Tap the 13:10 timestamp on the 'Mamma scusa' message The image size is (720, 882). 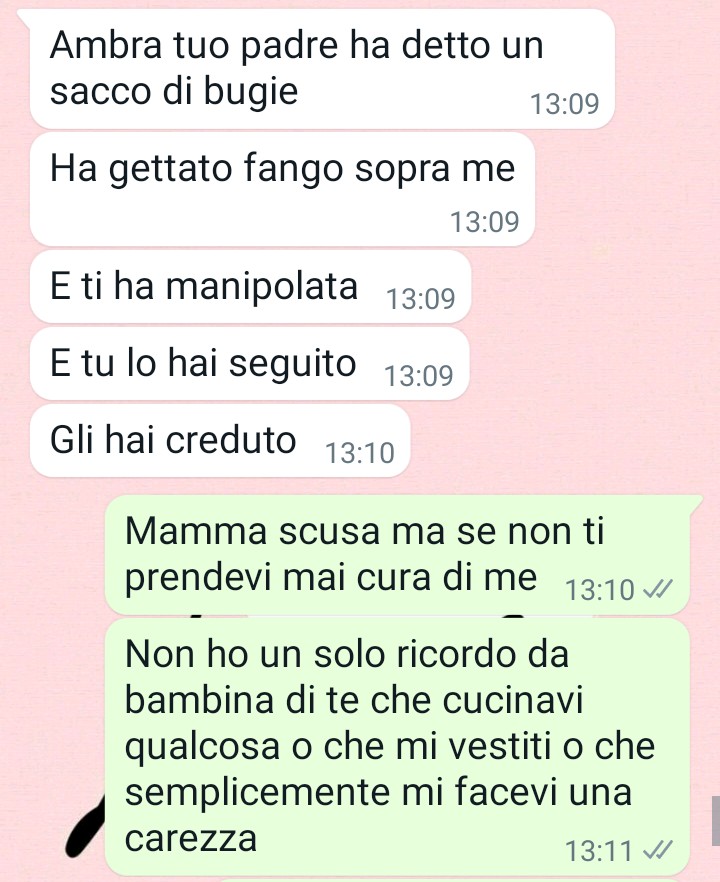(x=600, y=590)
